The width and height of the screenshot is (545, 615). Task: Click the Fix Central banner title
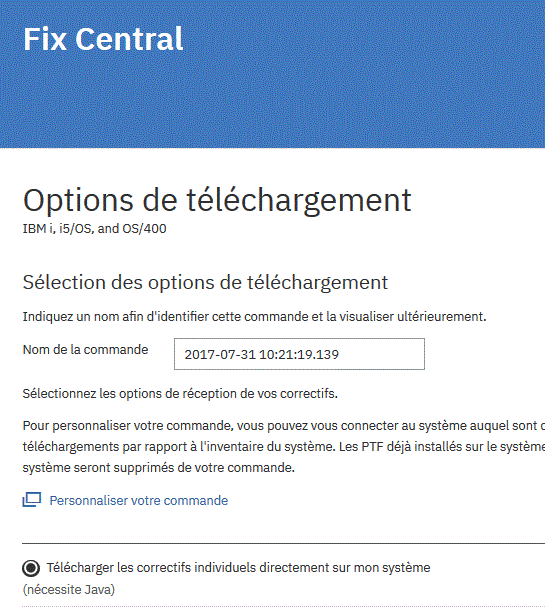point(103,39)
